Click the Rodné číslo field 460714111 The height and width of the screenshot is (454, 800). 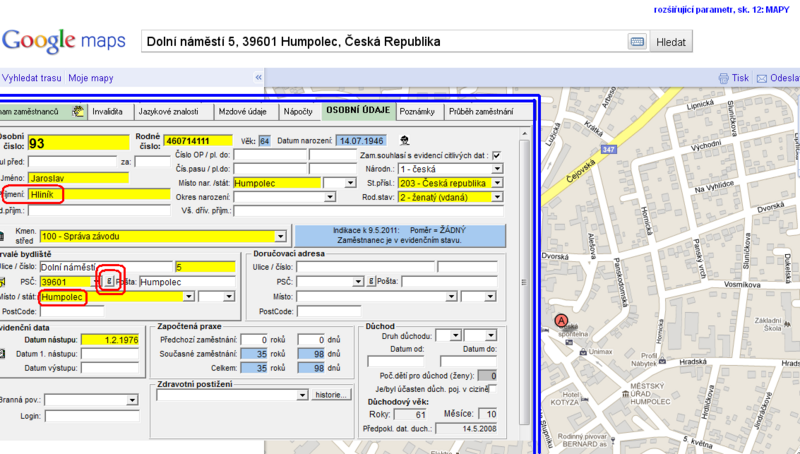pyautogui.click(x=198, y=140)
